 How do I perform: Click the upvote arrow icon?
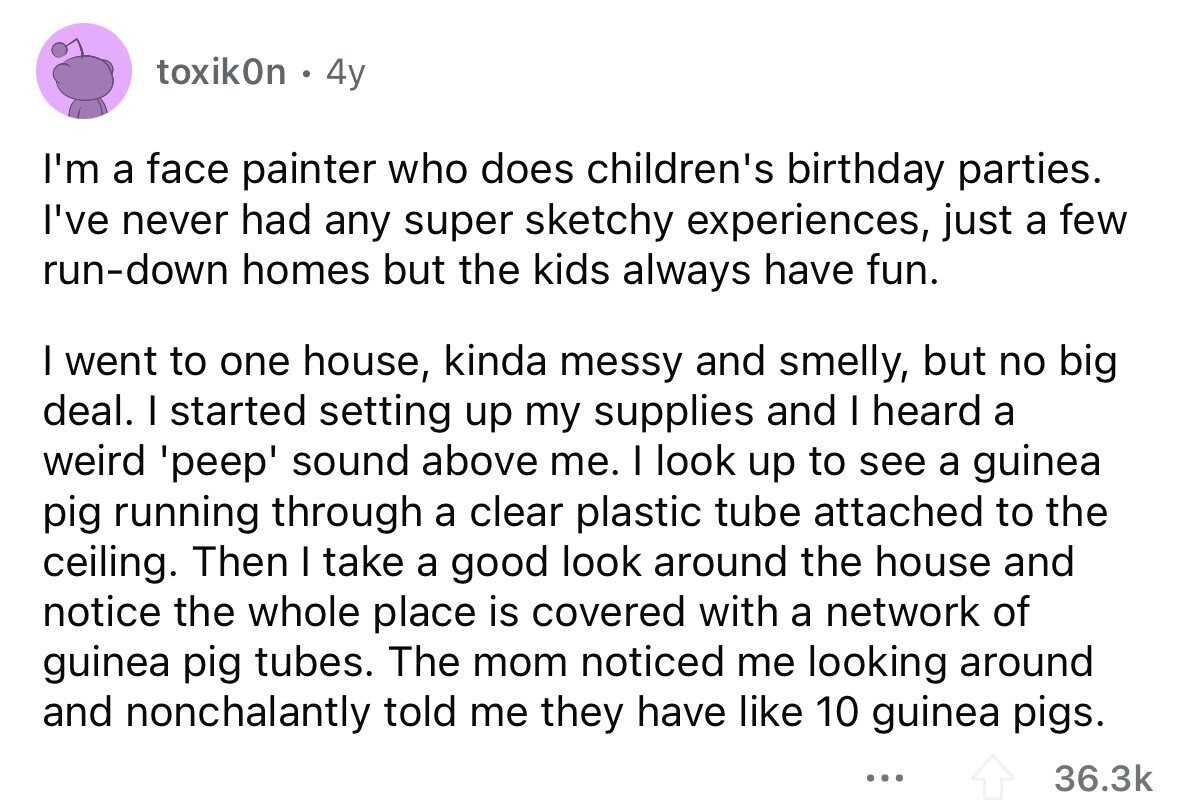coord(994,778)
